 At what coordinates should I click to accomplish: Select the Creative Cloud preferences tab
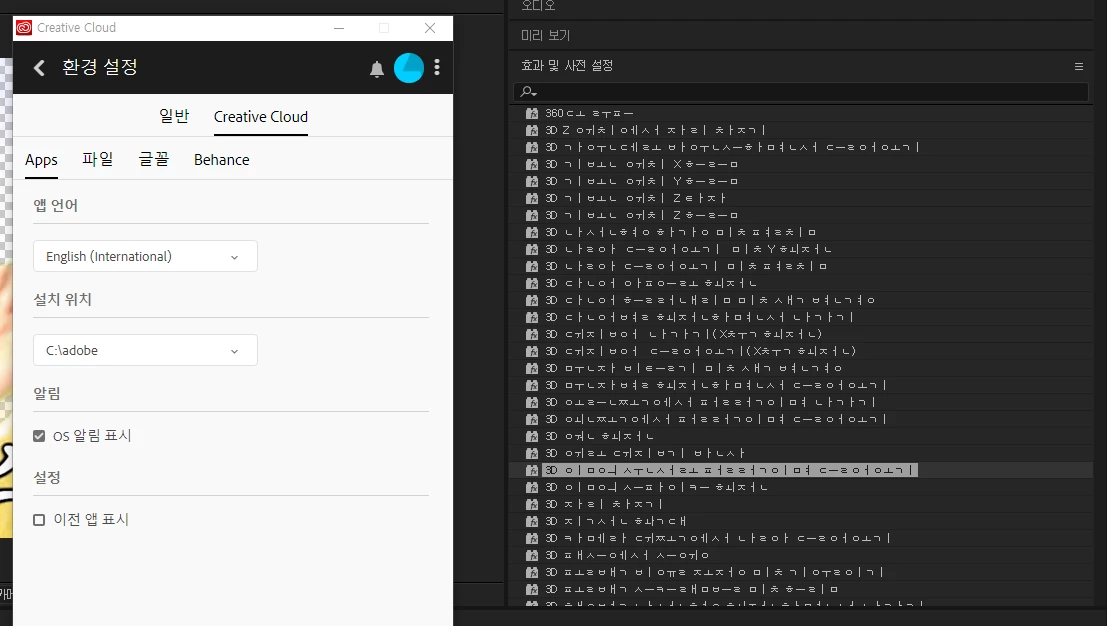[261, 117]
